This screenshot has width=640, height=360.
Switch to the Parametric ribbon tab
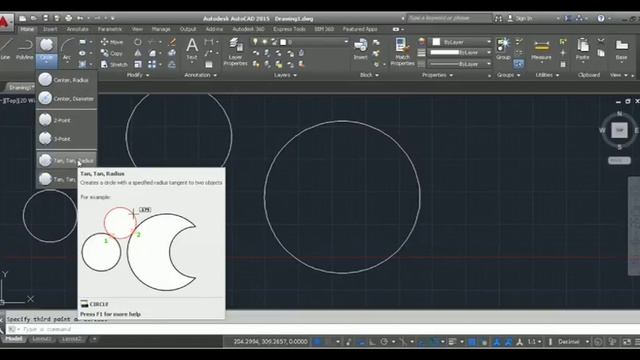pos(109,29)
